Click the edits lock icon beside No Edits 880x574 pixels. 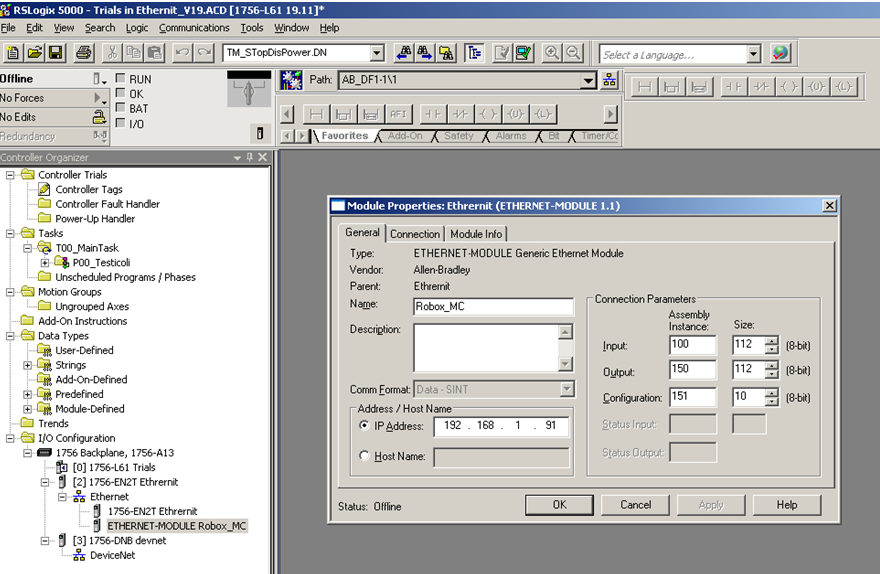pos(99,117)
